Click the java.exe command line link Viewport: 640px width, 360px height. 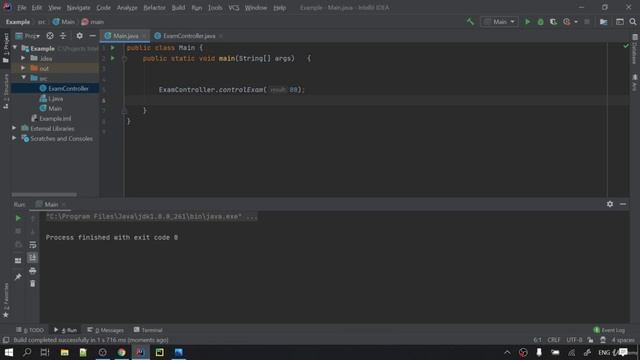pyautogui.click(x=152, y=217)
